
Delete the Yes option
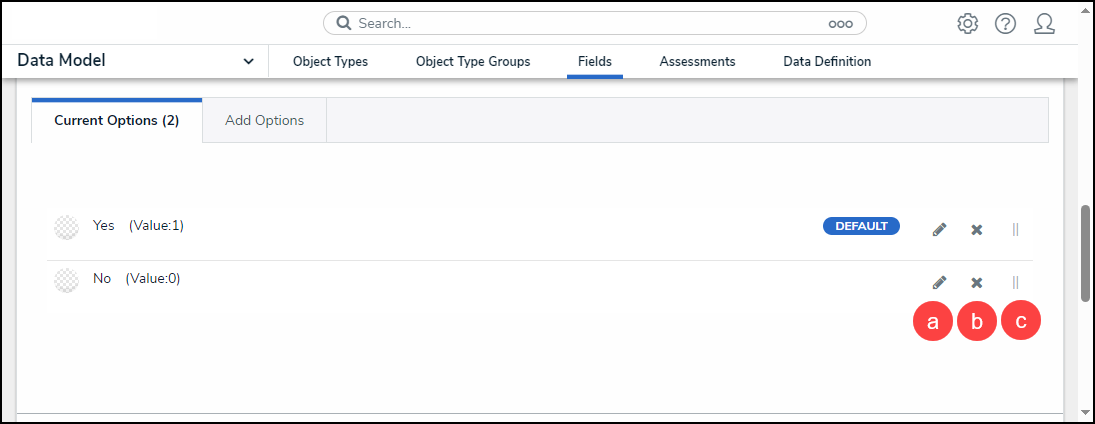click(977, 229)
